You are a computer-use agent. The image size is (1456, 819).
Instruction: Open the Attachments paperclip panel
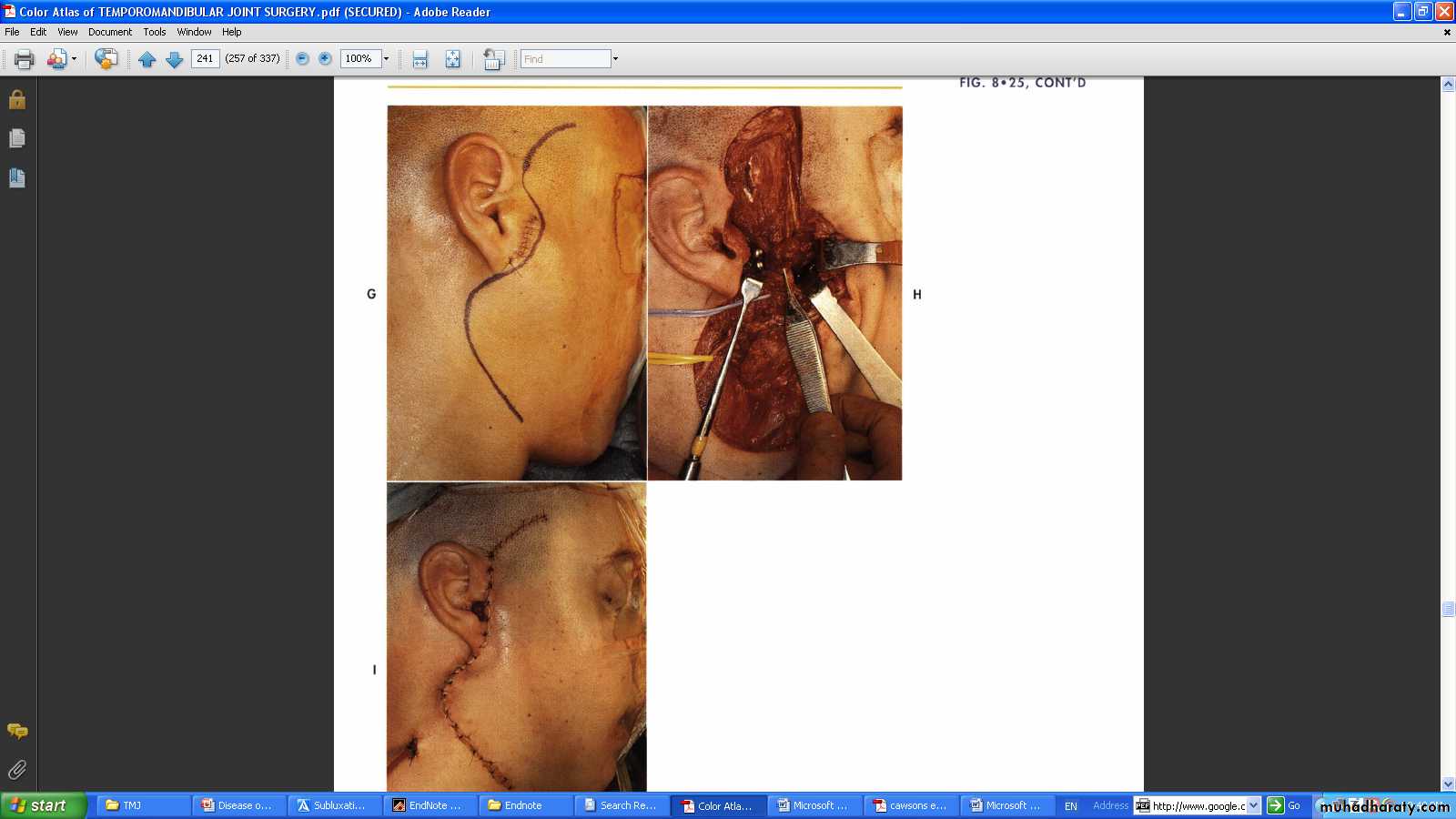16,770
